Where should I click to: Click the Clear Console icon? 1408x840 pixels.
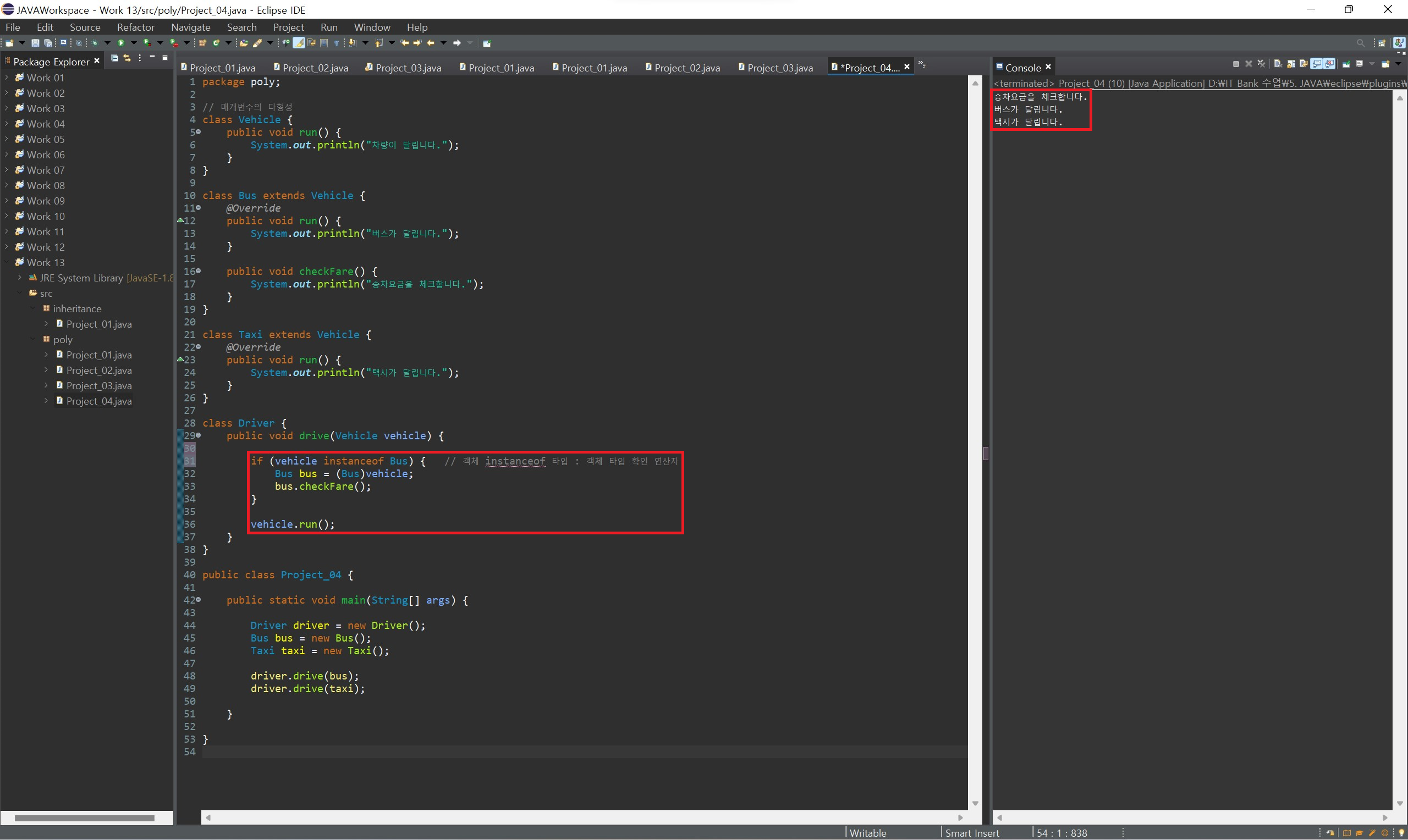[x=1277, y=64]
